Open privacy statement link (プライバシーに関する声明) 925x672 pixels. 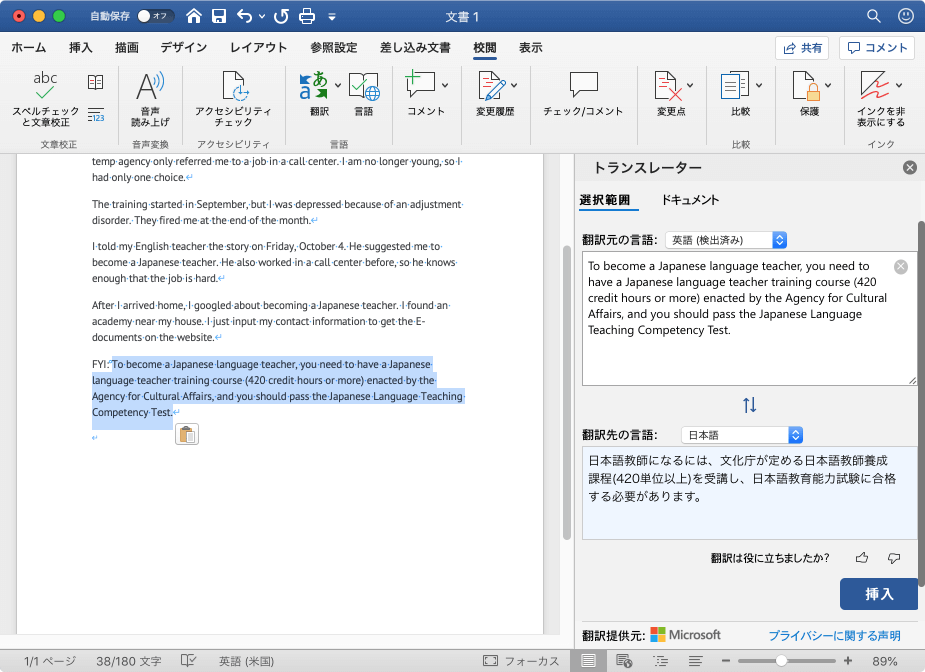[x=834, y=635]
